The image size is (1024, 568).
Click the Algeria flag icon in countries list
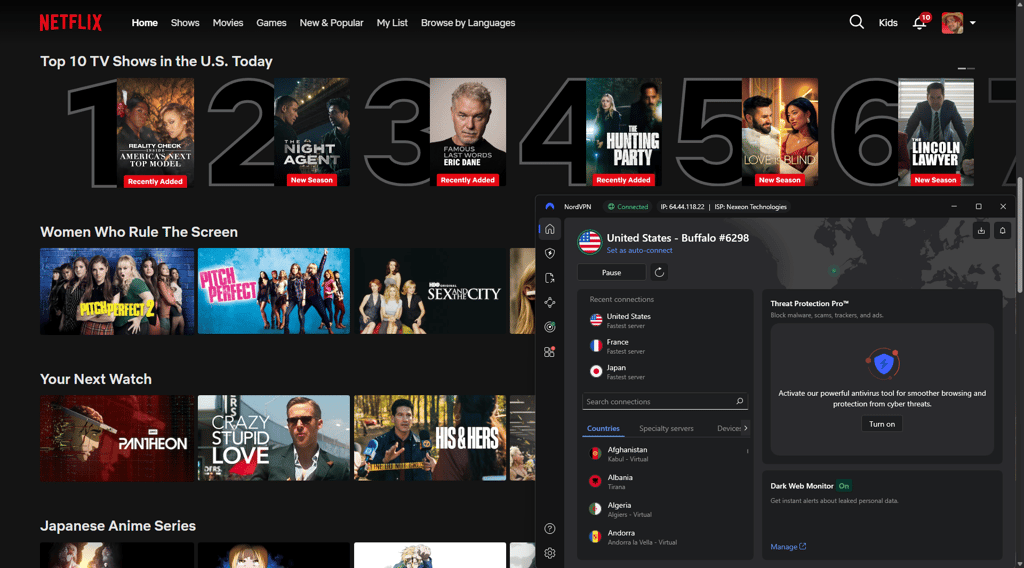(x=595, y=509)
